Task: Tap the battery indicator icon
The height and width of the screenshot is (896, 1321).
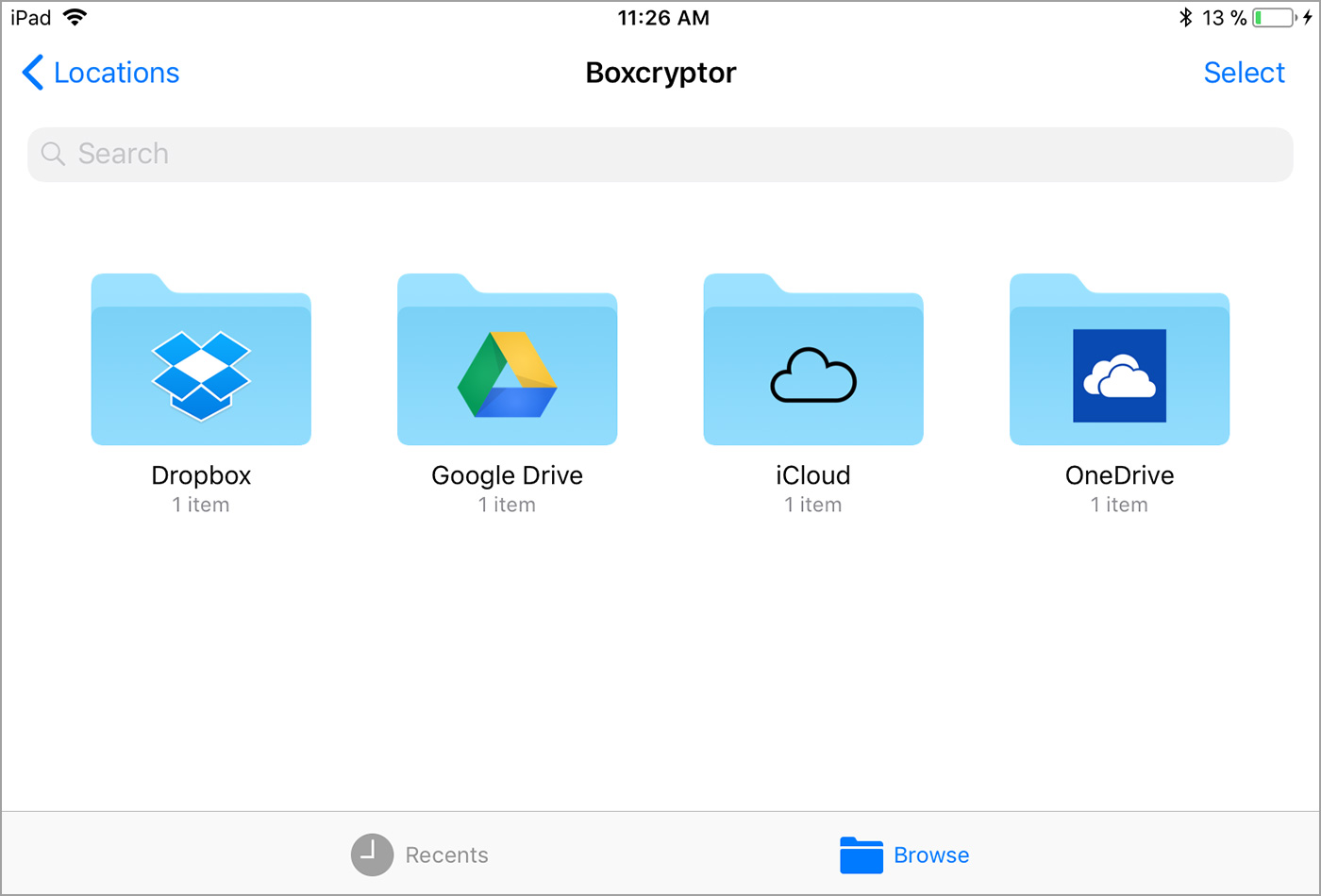Action: [x=1274, y=17]
